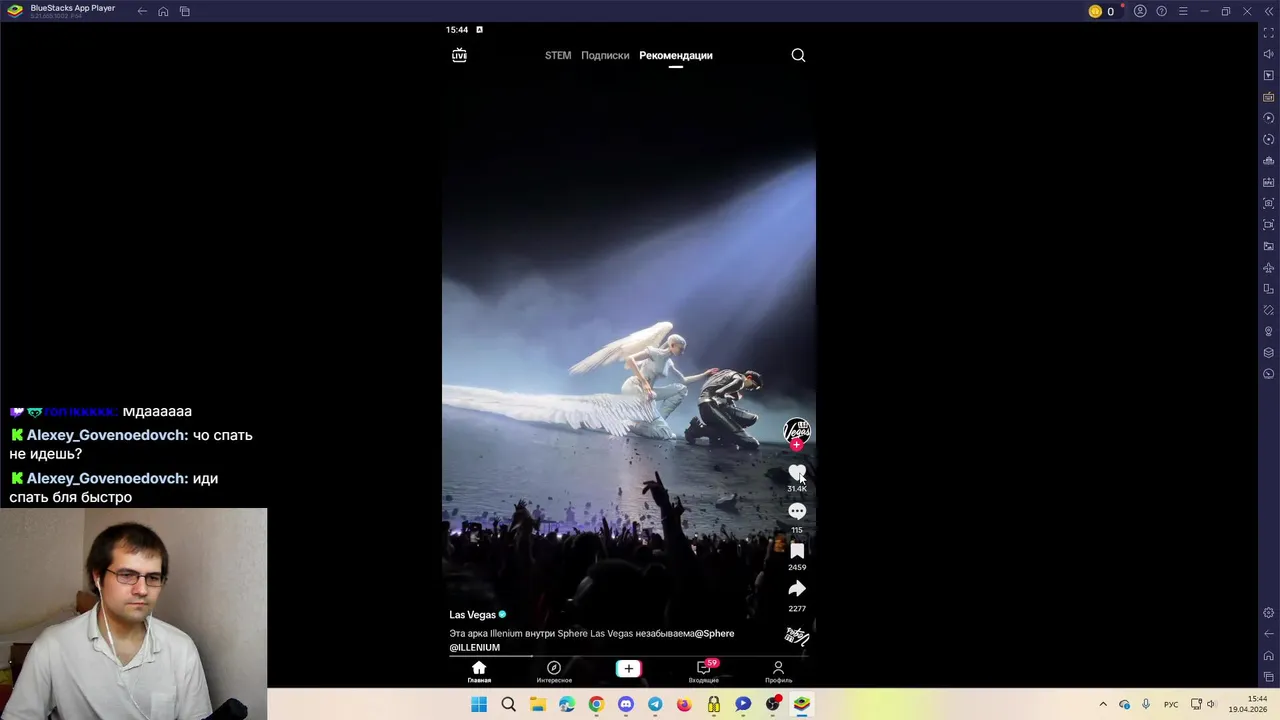
Task: Install APK from BlueStacks sidebar
Action: tap(1269, 182)
